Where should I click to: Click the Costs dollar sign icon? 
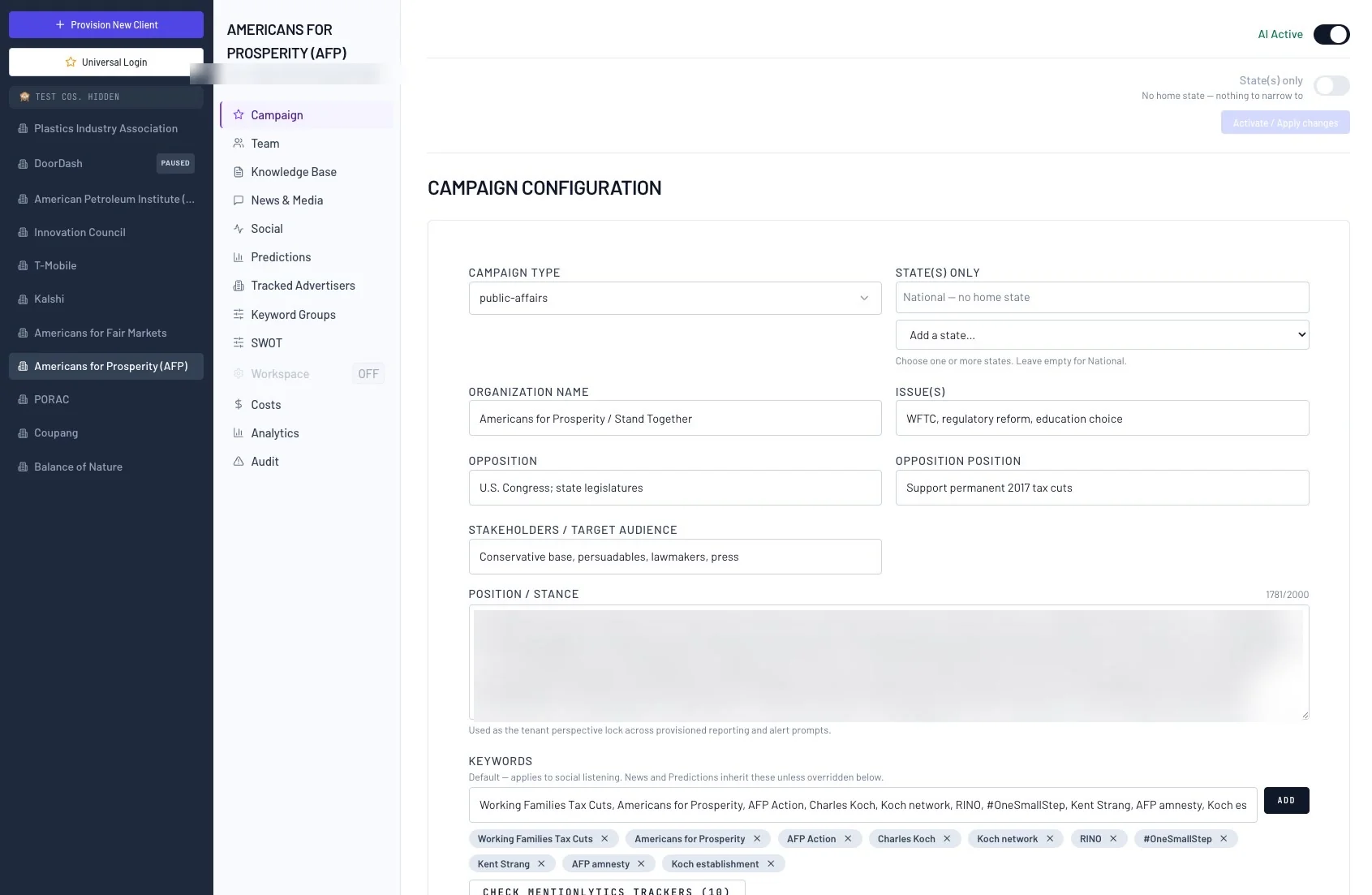(239, 405)
